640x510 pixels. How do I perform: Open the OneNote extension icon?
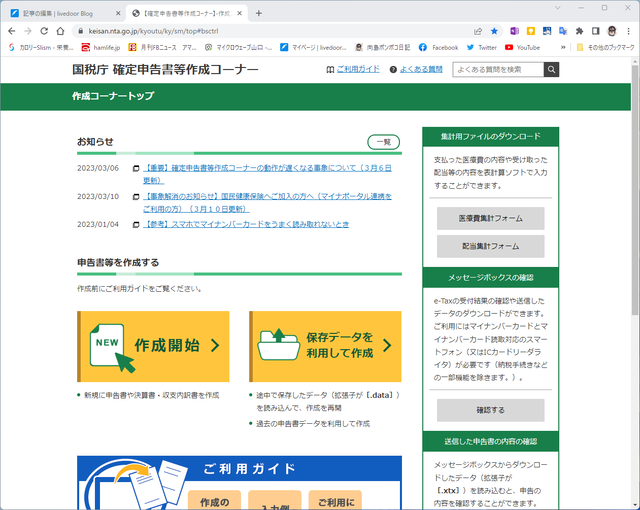click(x=514, y=31)
